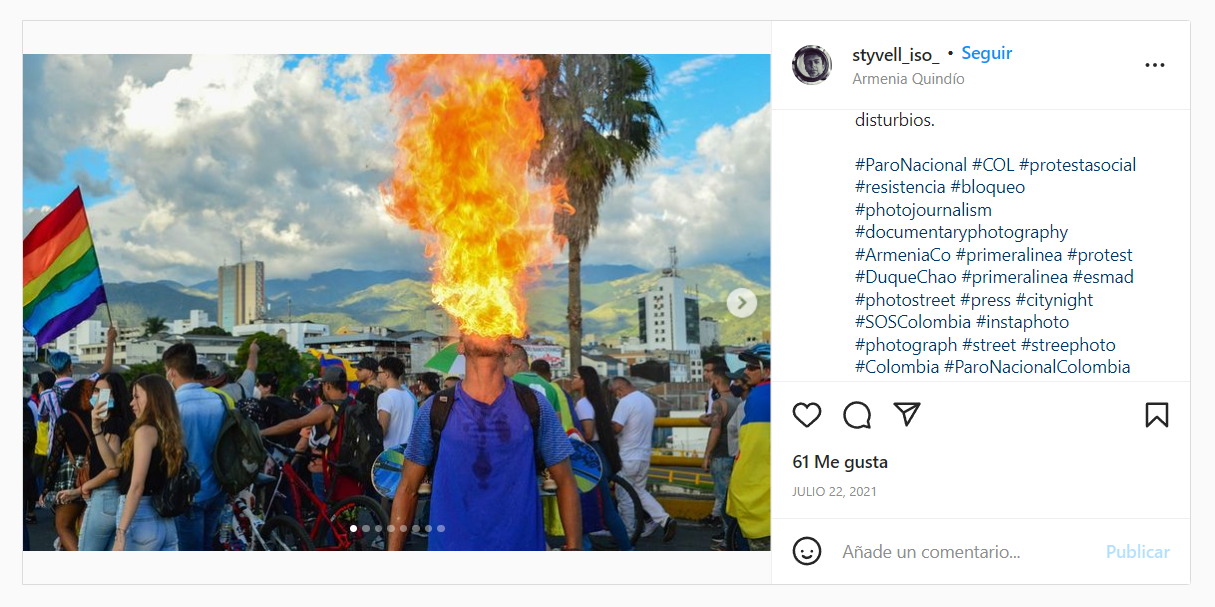Image resolution: width=1215 pixels, height=607 pixels.
Task: Follow the account via Seguir
Action: coord(987,54)
